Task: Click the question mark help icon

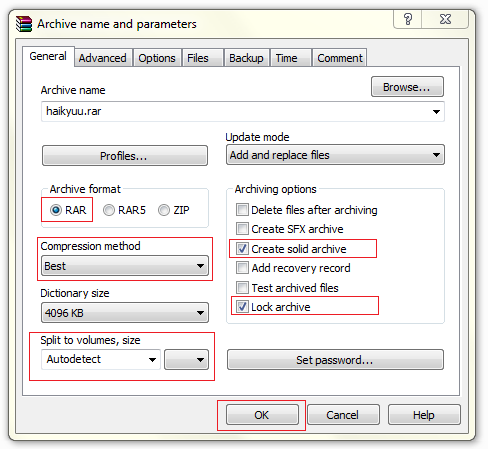Action: coord(408,19)
